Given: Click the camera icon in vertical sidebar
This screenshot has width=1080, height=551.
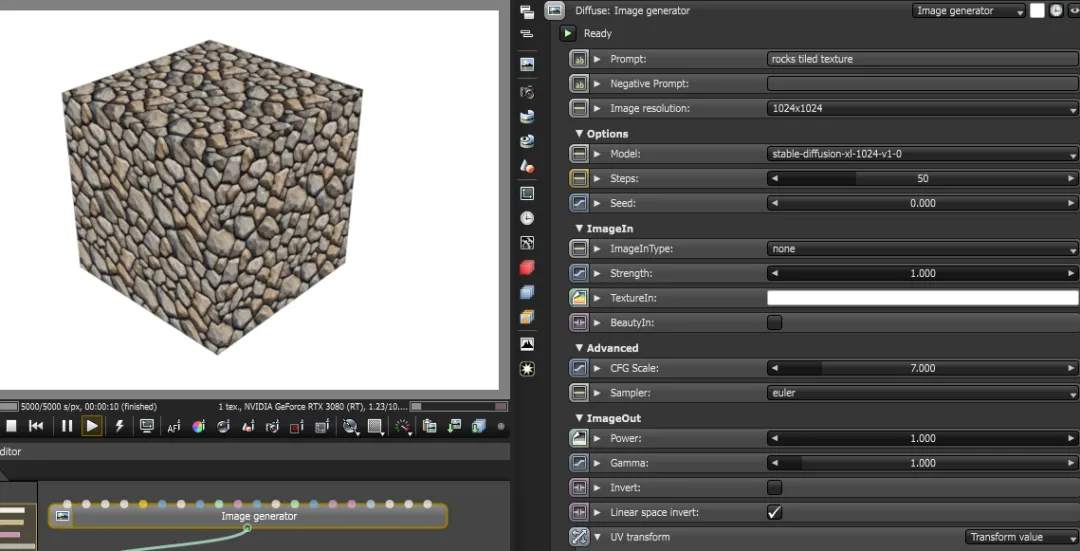Looking at the screenshot, I should pyautogui.click(x=527, y=92).
